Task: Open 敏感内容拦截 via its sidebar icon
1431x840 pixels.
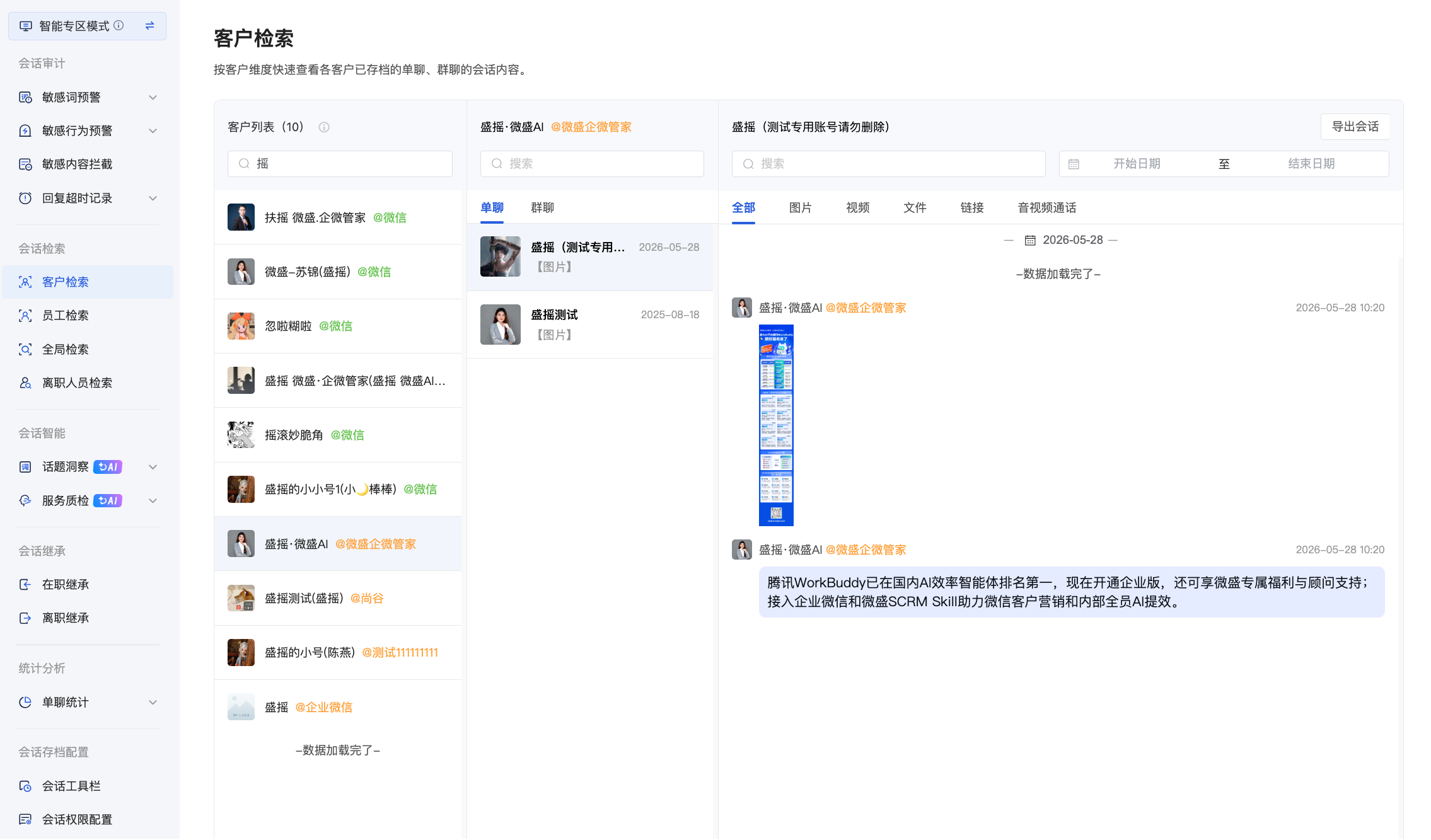Action: pos(25,164)
